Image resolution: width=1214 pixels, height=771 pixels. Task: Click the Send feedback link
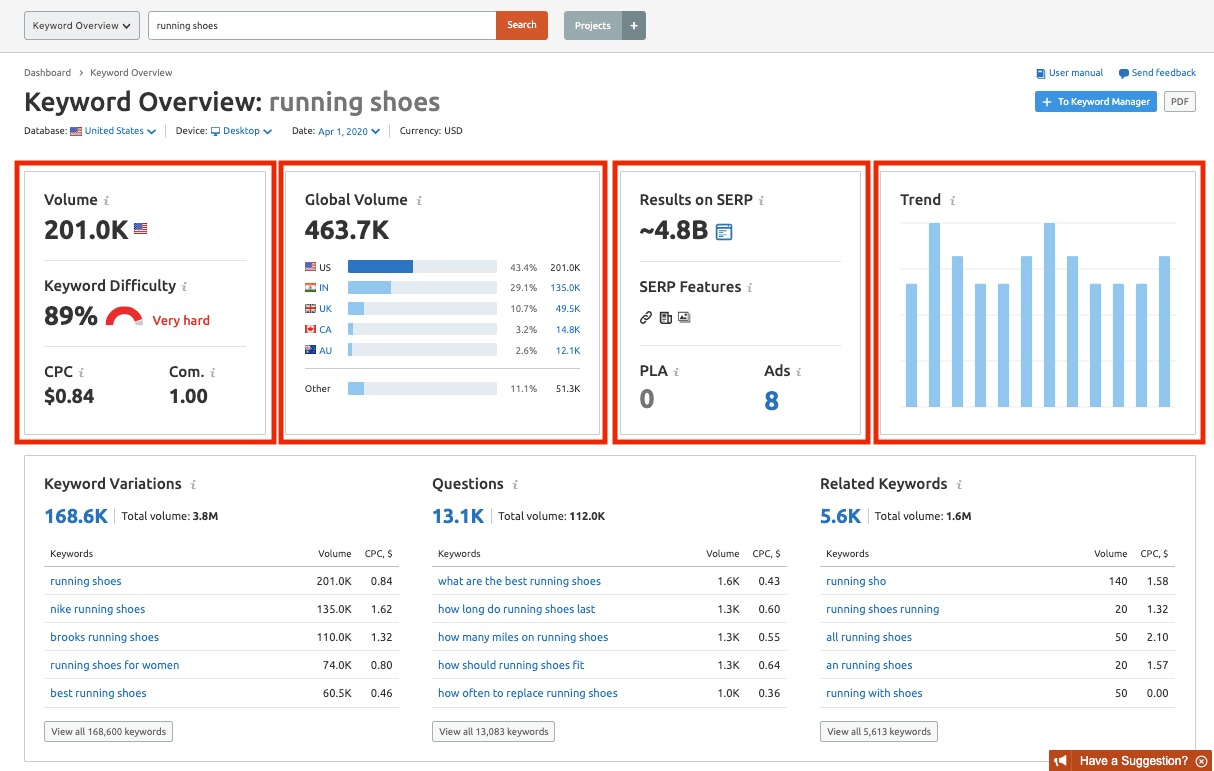tap(1157, 73)
